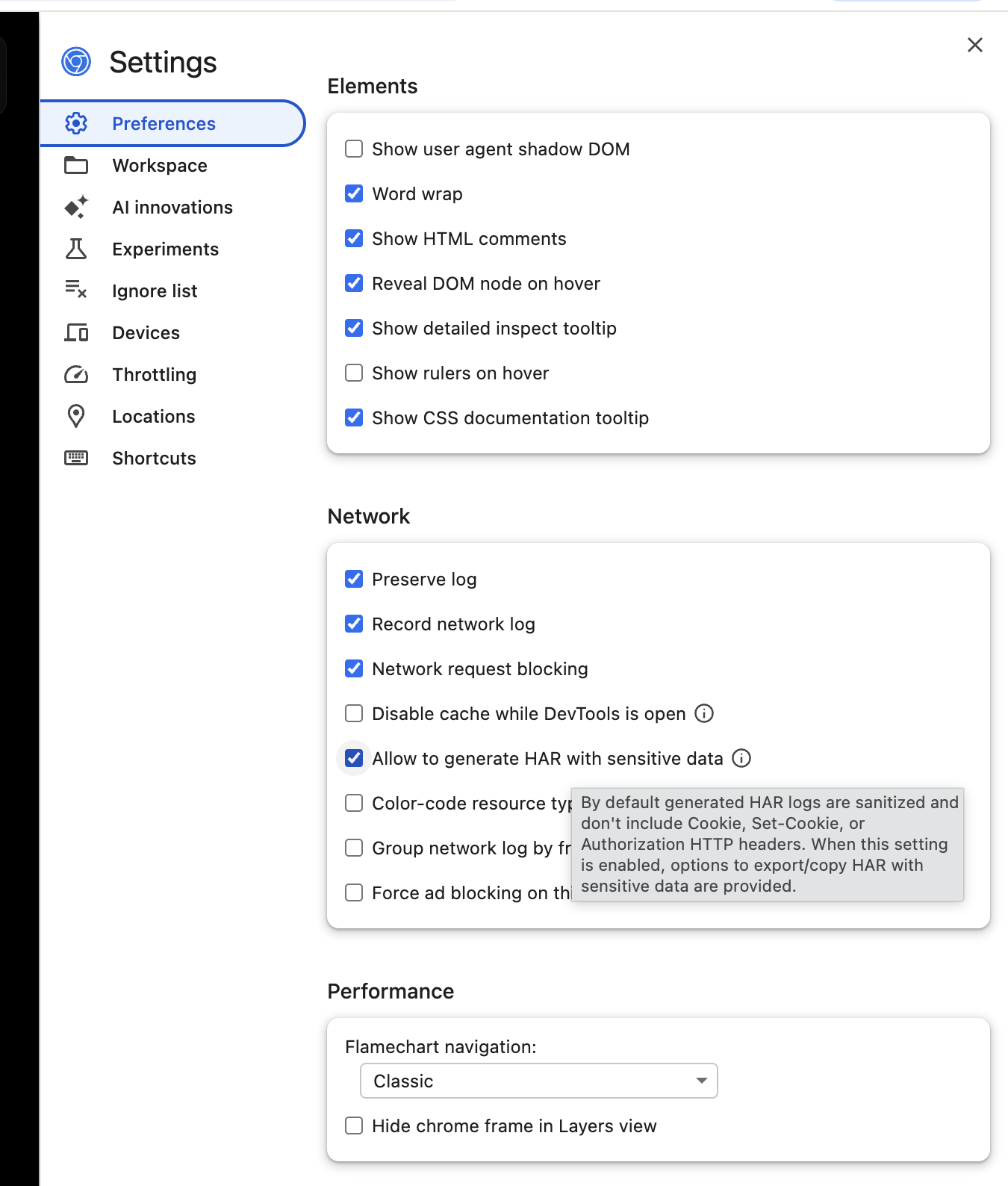Click the Throttling gauge icon
1008x1186 pixels.
75,374
